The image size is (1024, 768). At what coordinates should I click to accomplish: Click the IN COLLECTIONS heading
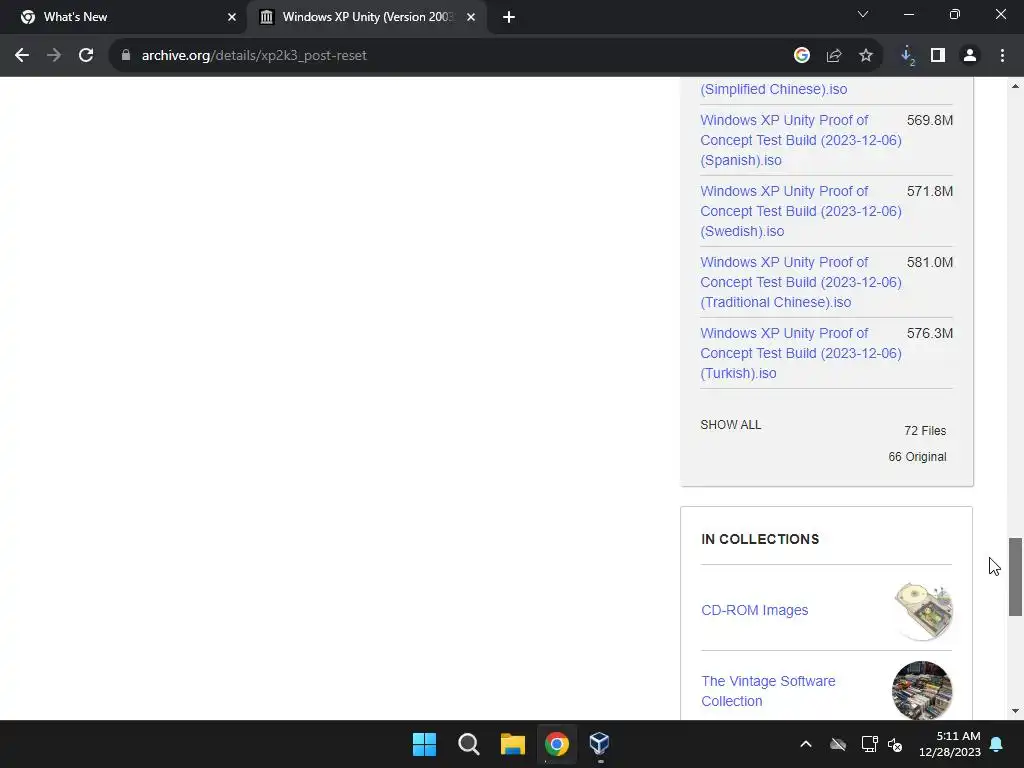point(760,539)
